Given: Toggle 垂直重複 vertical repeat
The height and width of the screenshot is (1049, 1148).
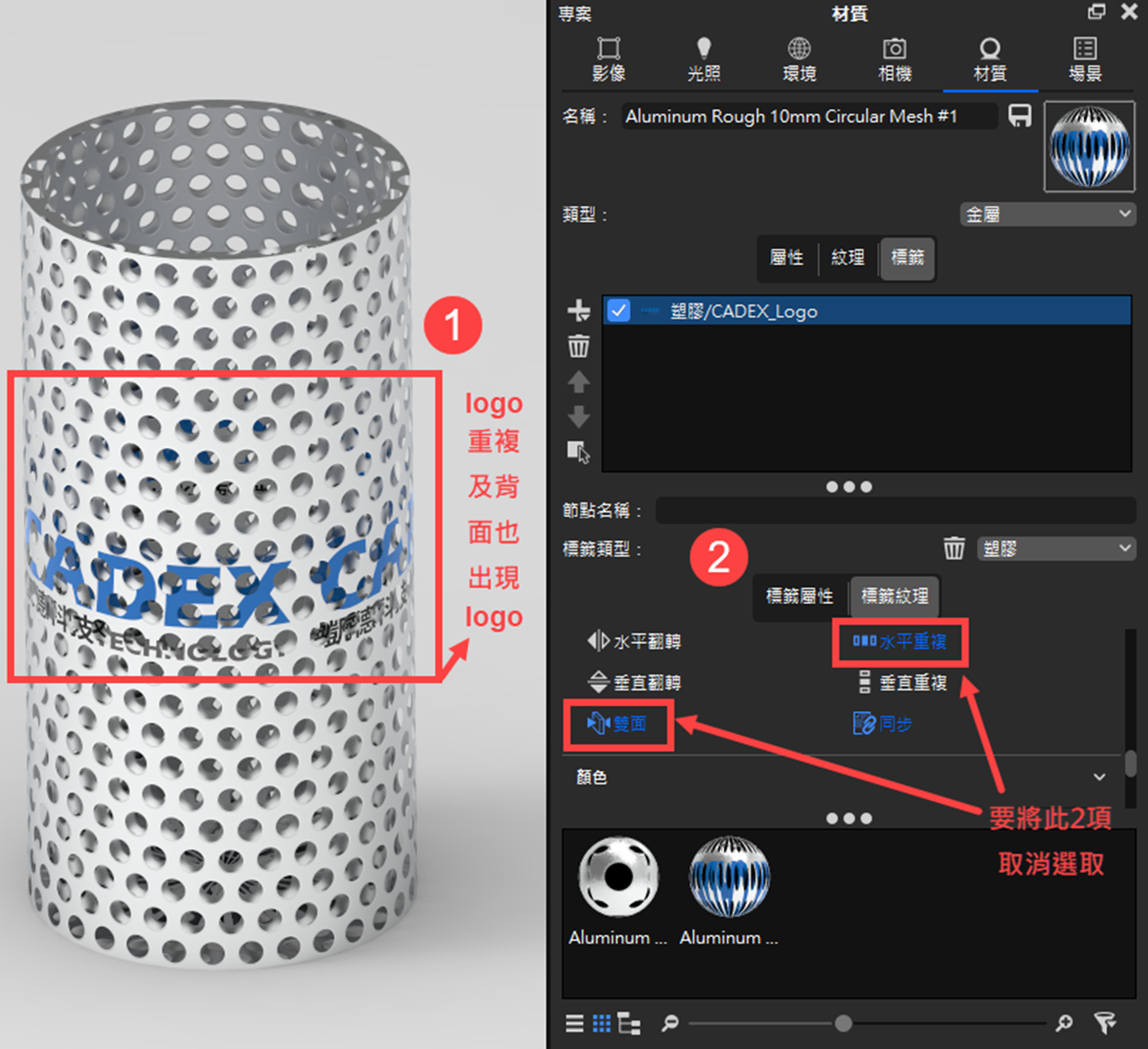Looking at the screenshot, I should (902, 682).
